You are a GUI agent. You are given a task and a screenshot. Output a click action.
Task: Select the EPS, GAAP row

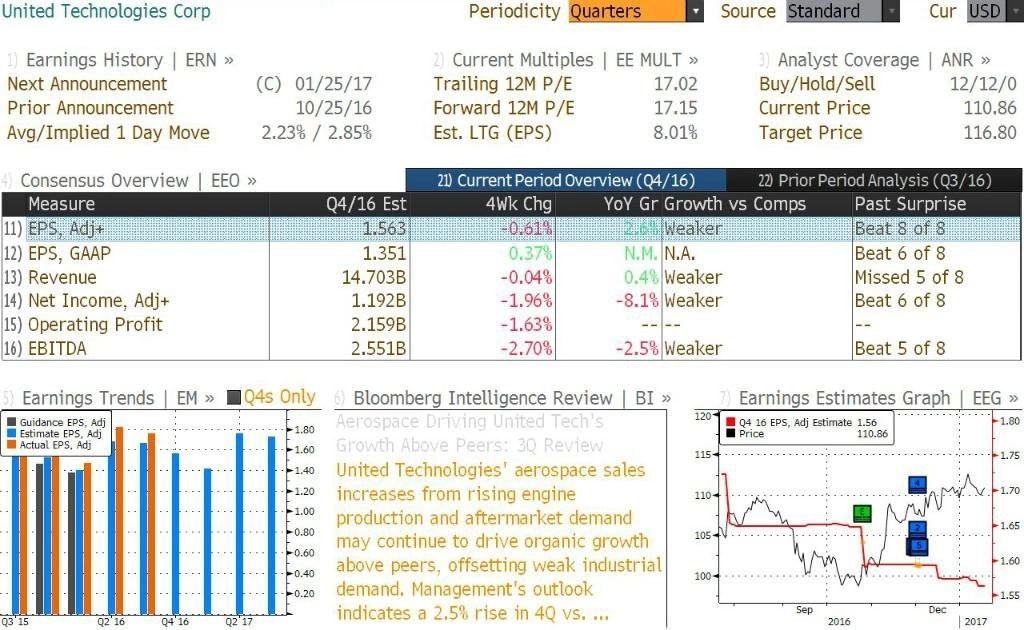point(511,253)
